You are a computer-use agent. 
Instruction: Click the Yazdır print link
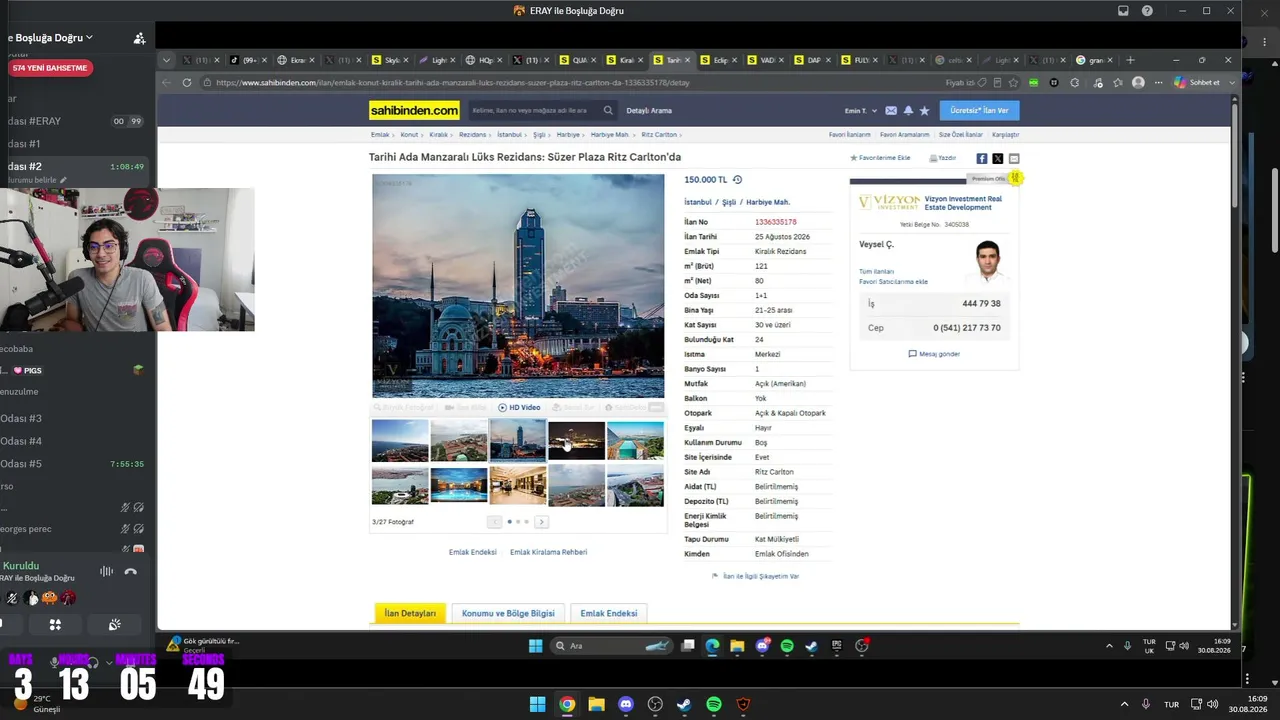tap(943, 158)
